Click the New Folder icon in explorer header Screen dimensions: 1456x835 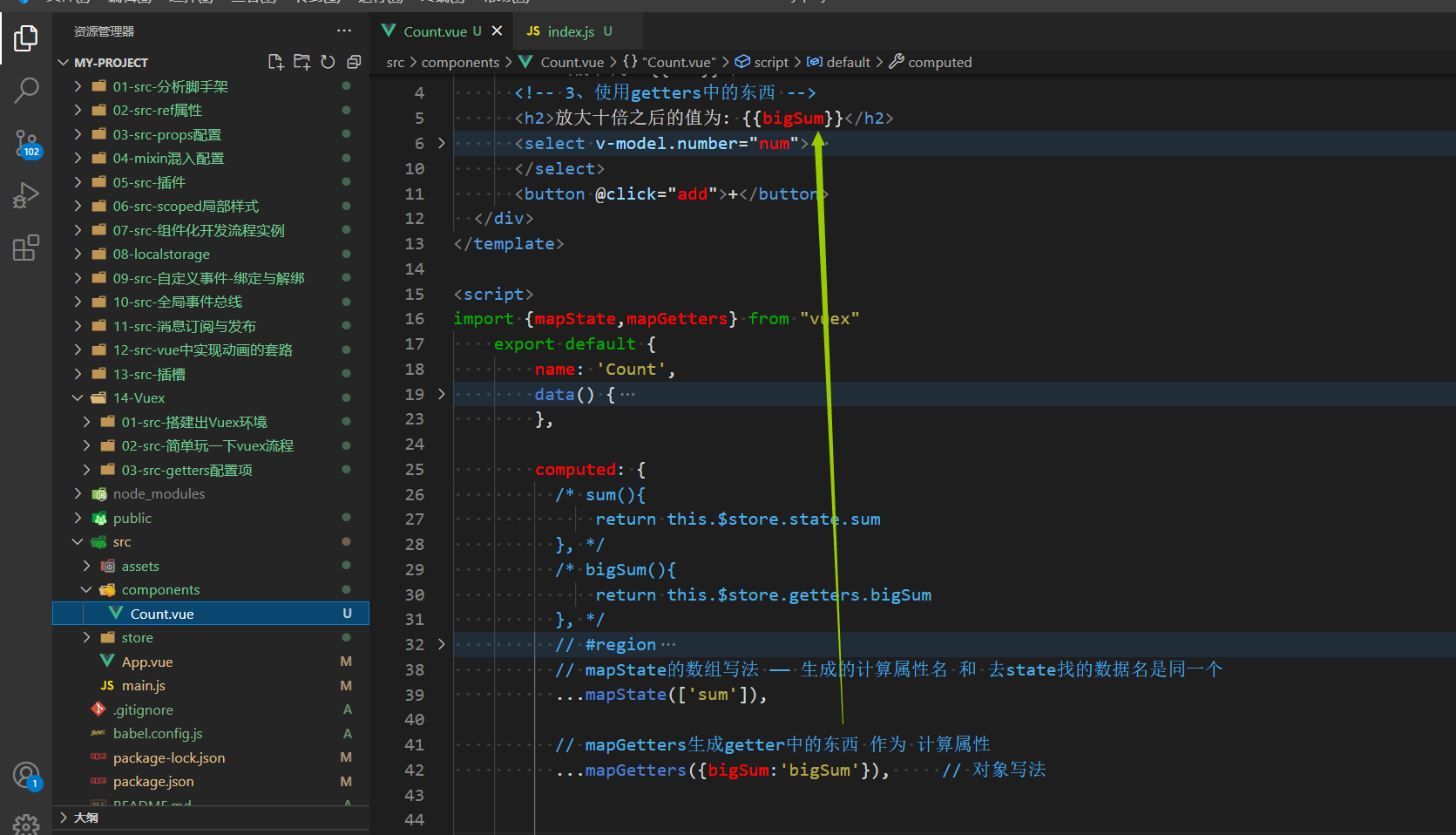301,62
